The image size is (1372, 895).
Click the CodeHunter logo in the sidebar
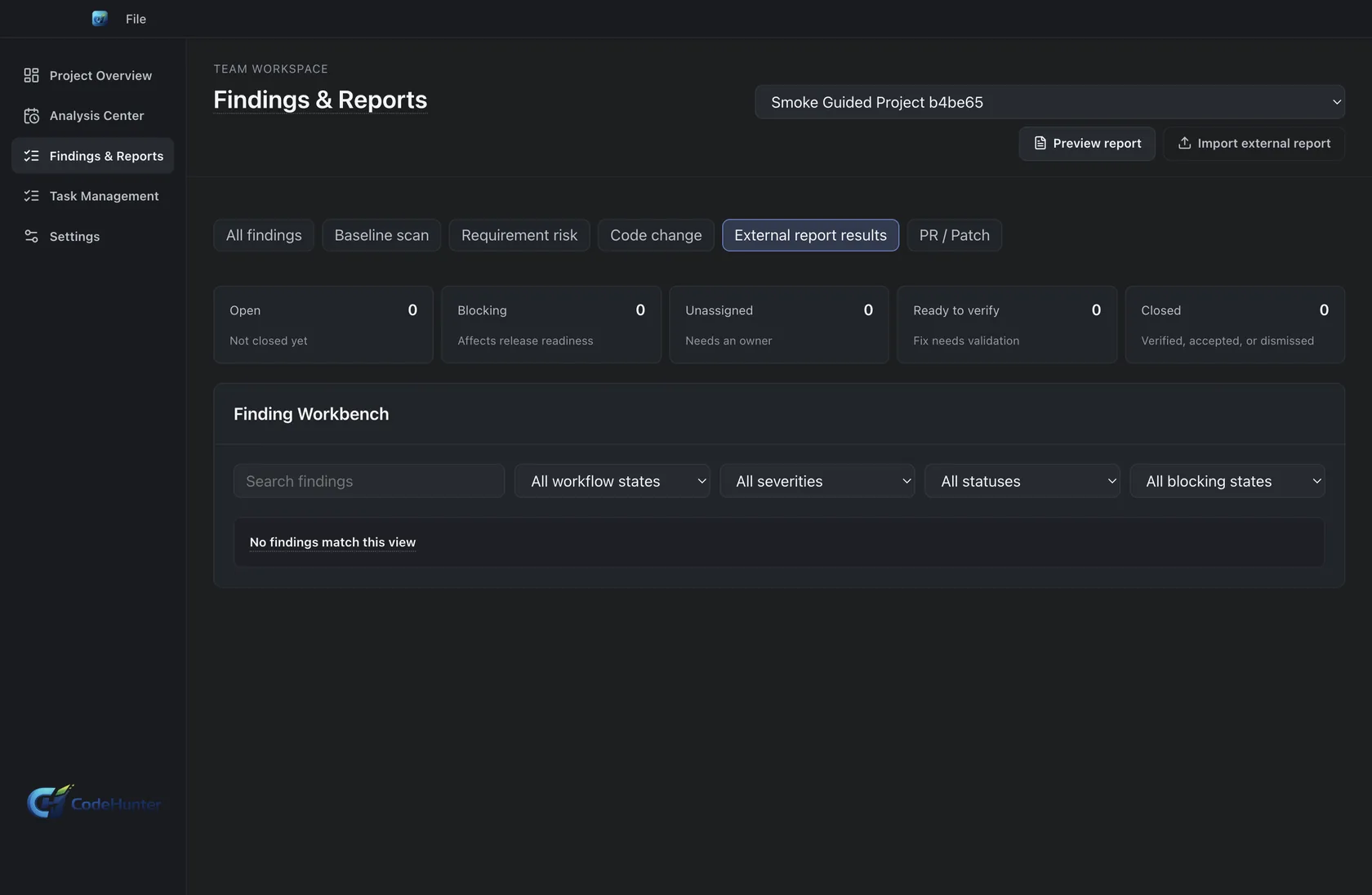(93, 802)
